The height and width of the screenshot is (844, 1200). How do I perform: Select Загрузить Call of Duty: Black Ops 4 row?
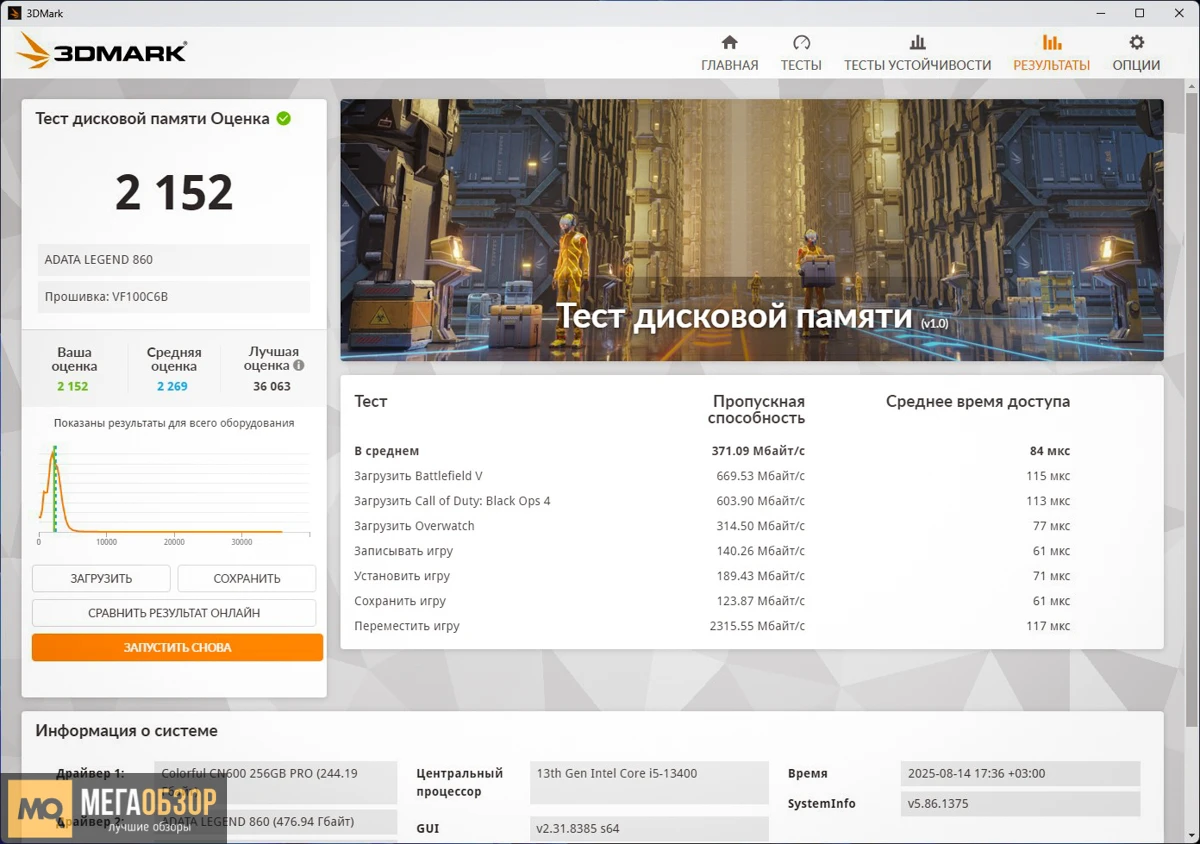pos(712,501)
